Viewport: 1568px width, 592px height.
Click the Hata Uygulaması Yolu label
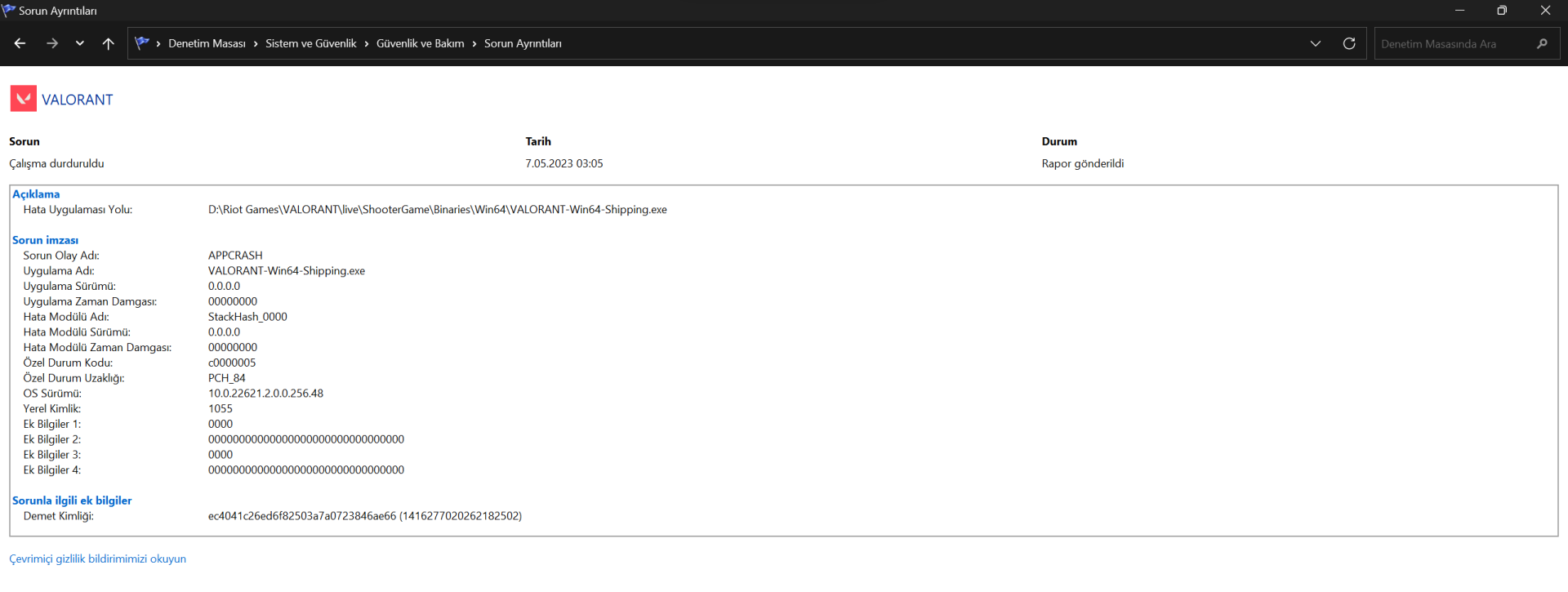point(78,210)
